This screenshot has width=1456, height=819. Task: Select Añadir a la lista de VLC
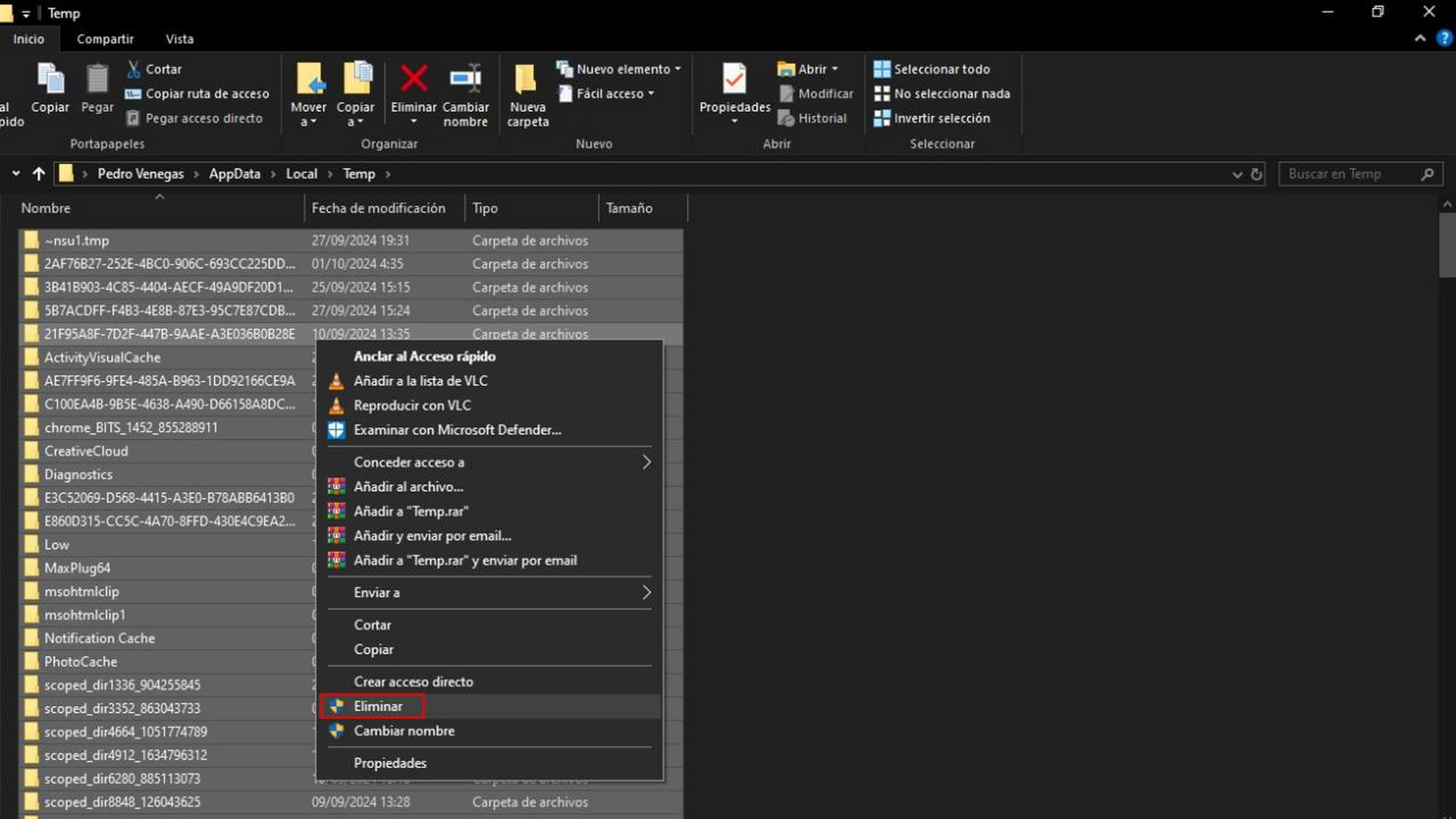tap(490, 381)
